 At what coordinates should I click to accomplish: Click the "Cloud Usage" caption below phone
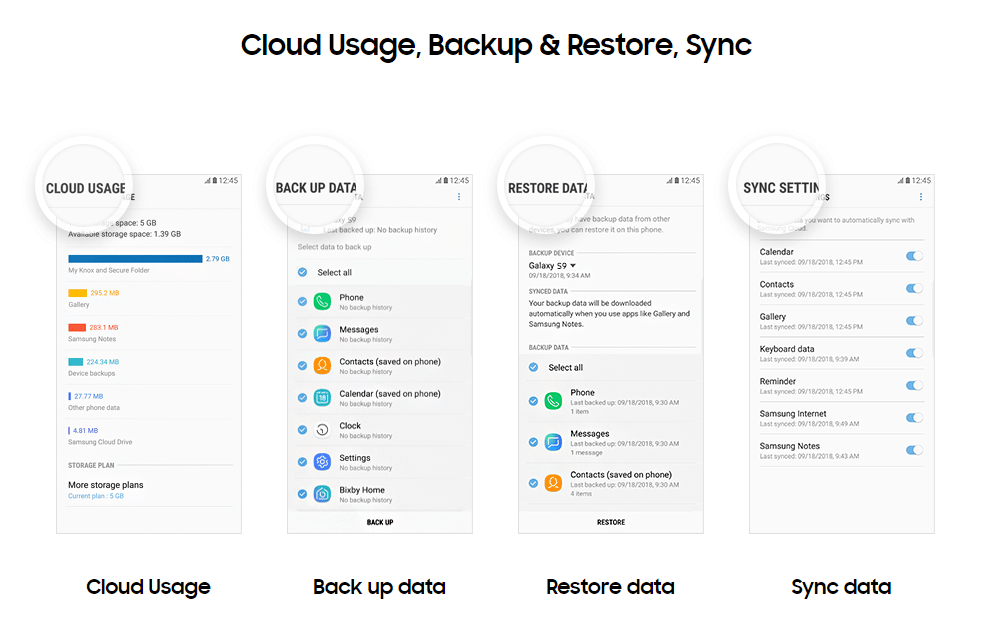(x=148, y=587)
